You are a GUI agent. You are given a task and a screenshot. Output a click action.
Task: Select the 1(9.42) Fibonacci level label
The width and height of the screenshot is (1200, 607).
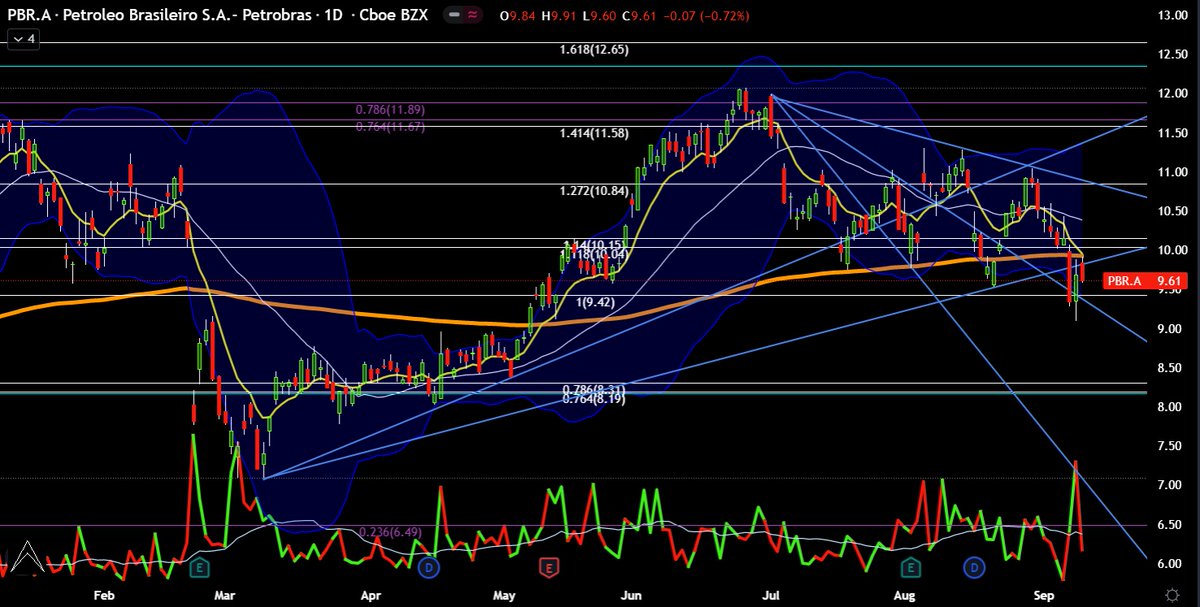(595, 301)
